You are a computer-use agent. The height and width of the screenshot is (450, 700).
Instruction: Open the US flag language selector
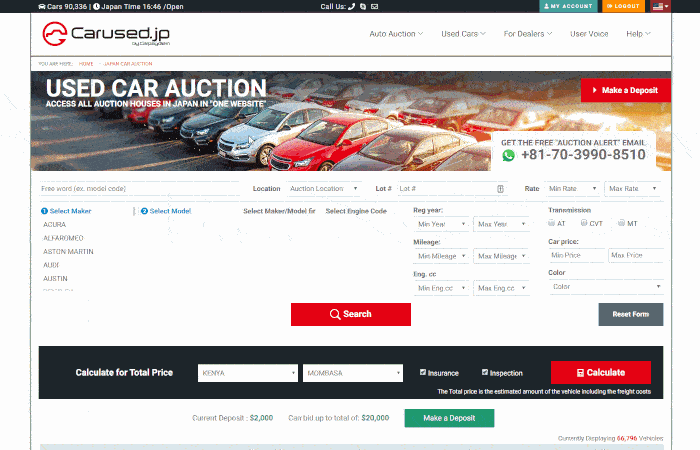pyautogui.click(x=660, y=6)
